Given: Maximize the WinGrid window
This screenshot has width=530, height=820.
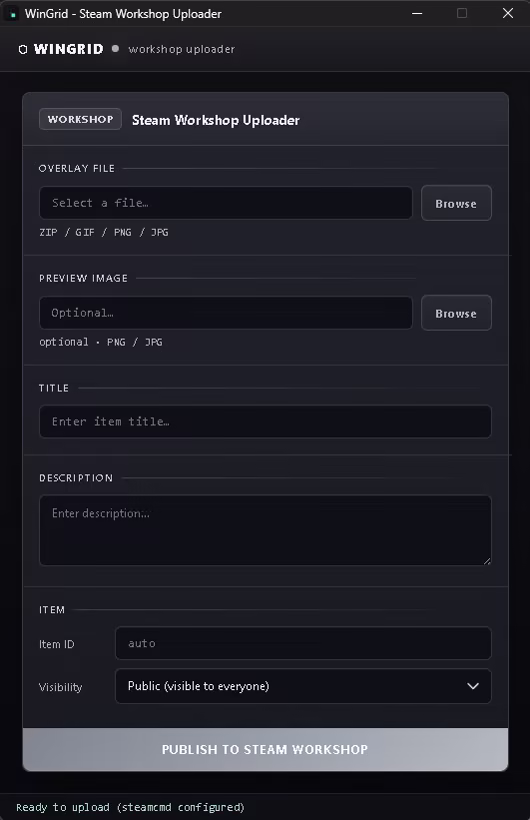Looking at the screenshot, I should tap(462, 14).
